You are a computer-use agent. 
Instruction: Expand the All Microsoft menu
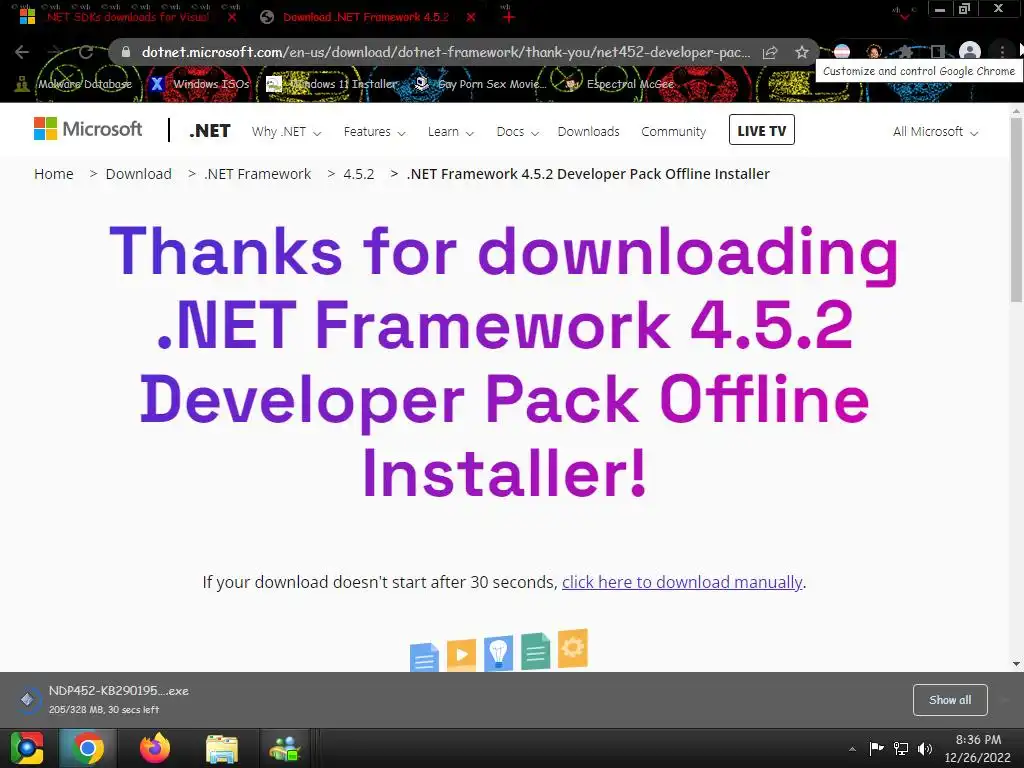pyautogui.click(x=935, y=132)
